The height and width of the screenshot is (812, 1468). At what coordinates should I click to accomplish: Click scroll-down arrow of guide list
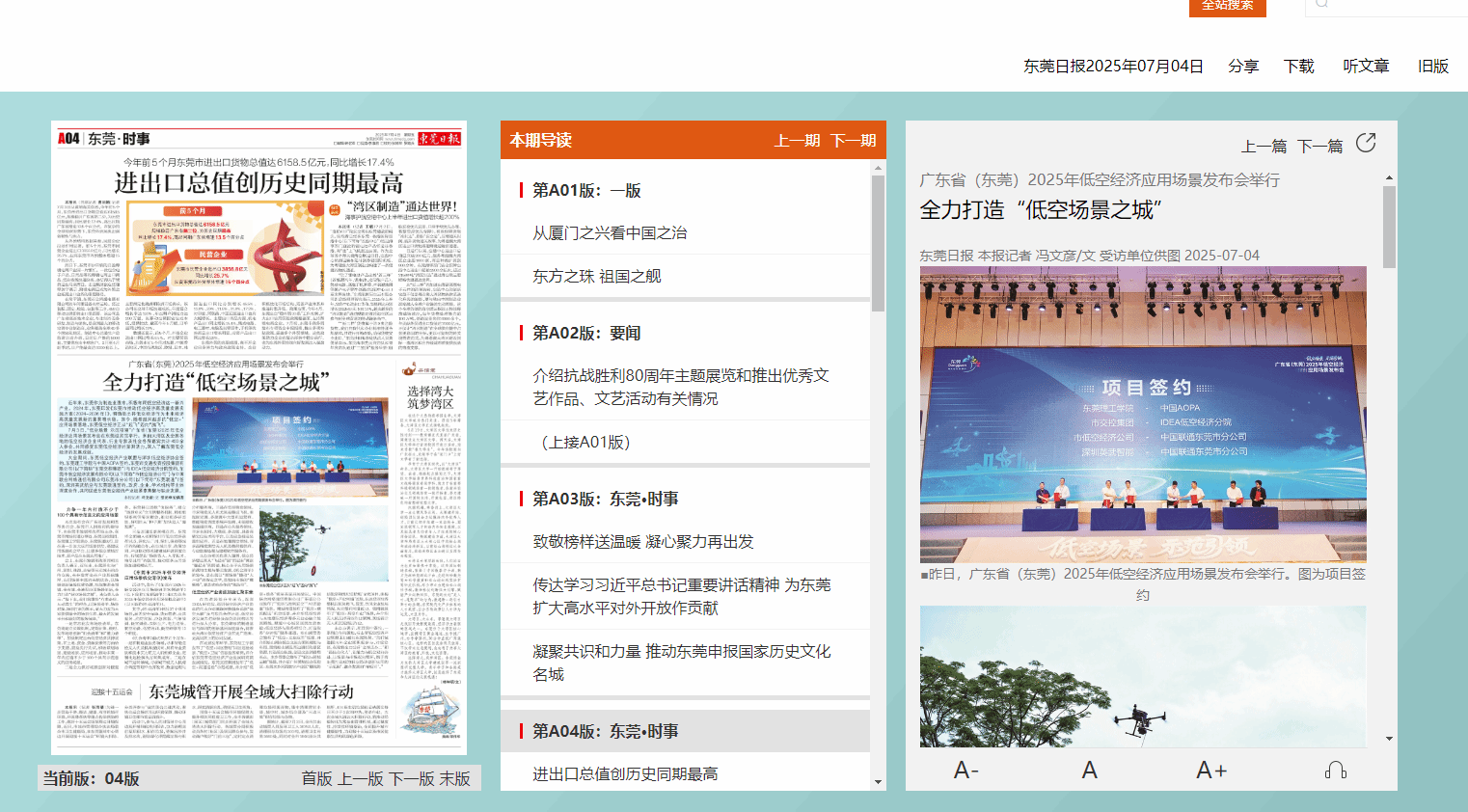tap(878, 782)
